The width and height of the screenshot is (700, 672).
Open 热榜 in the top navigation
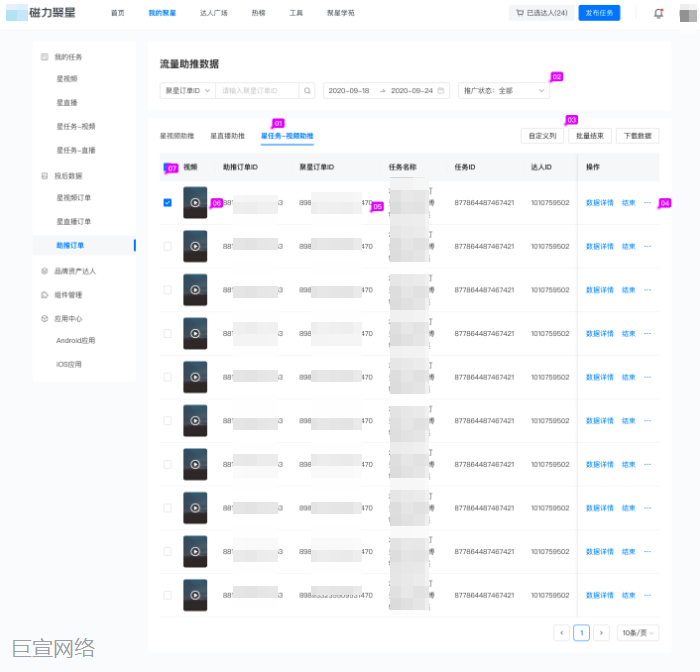[x=258, y=13]
